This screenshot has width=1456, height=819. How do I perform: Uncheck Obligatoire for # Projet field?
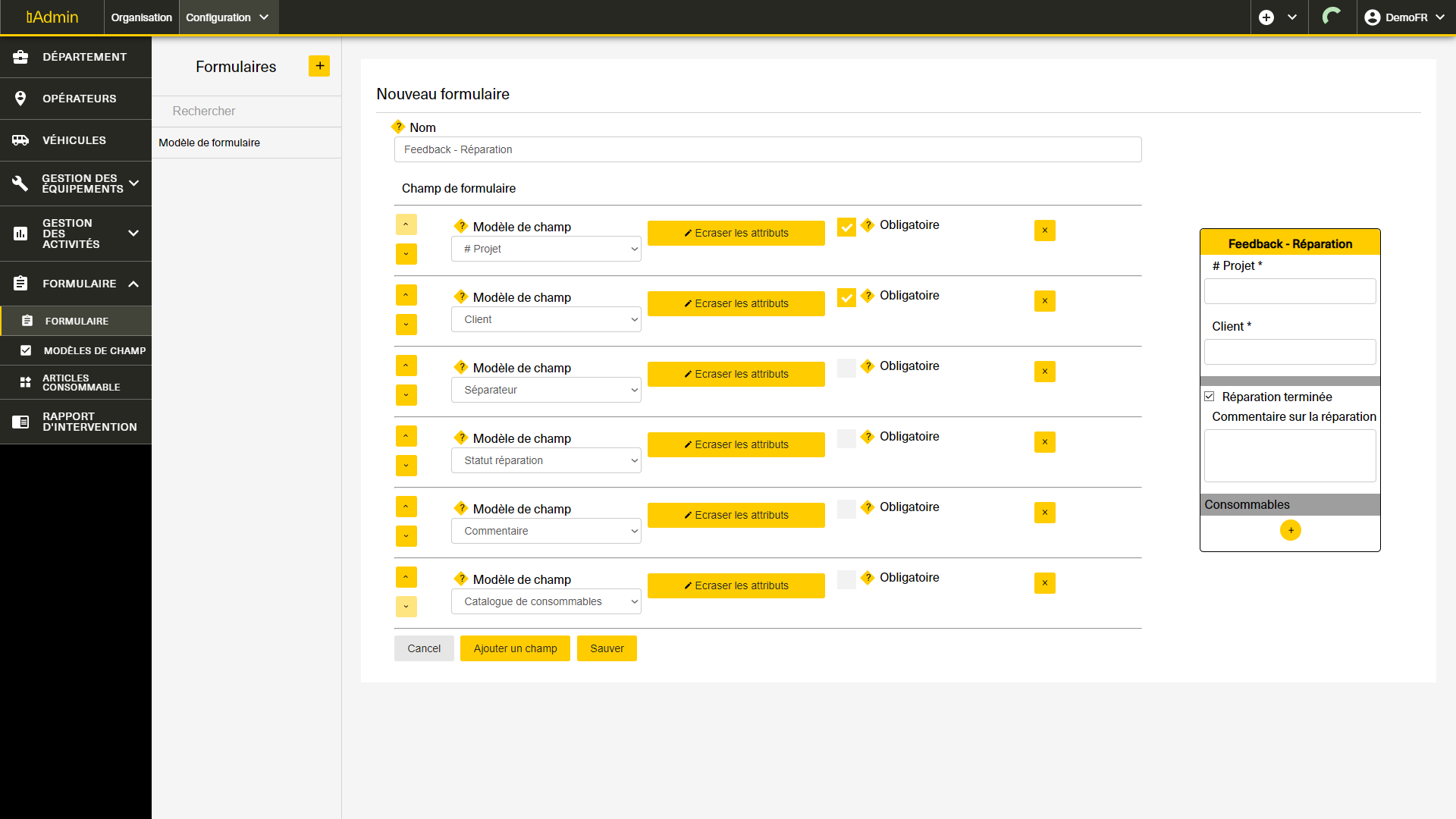846,227
